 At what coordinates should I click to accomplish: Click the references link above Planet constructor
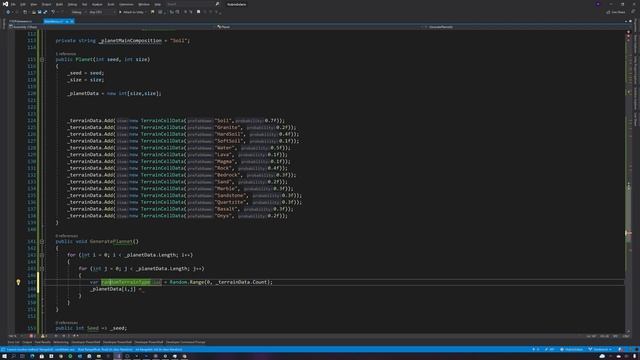click(x=66, y=54)
